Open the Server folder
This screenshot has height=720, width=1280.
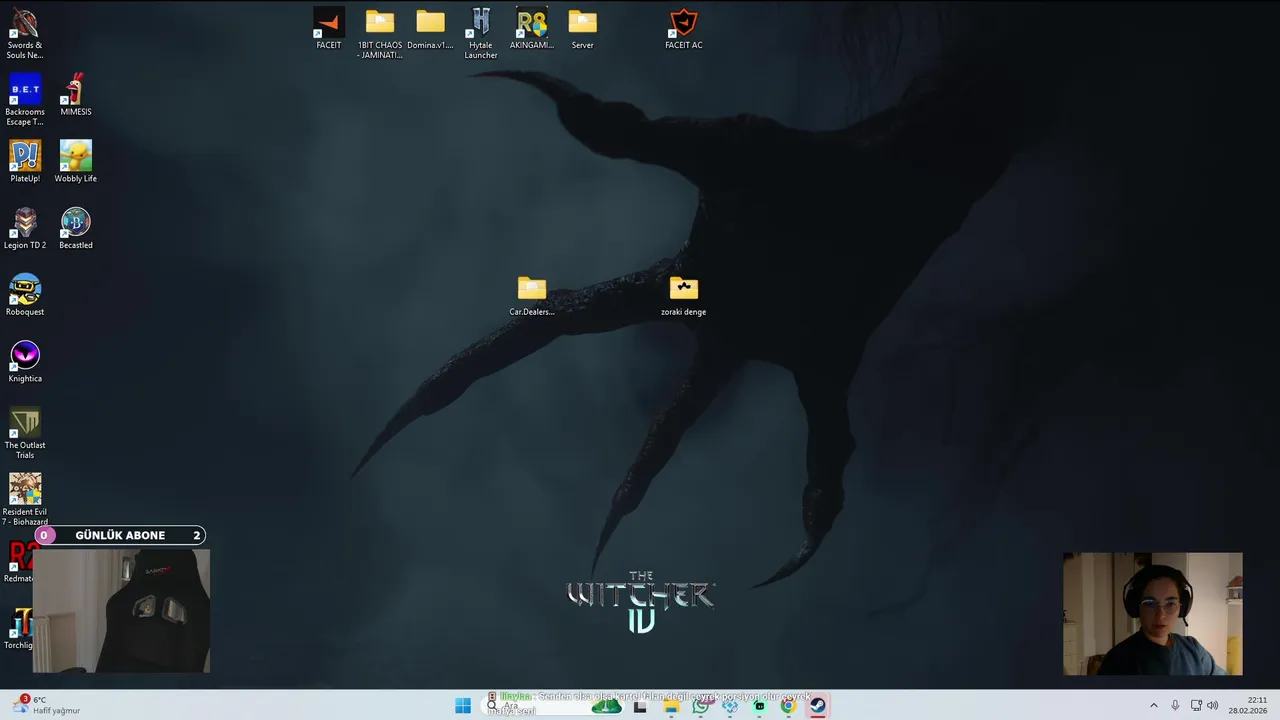pos(582,29)
